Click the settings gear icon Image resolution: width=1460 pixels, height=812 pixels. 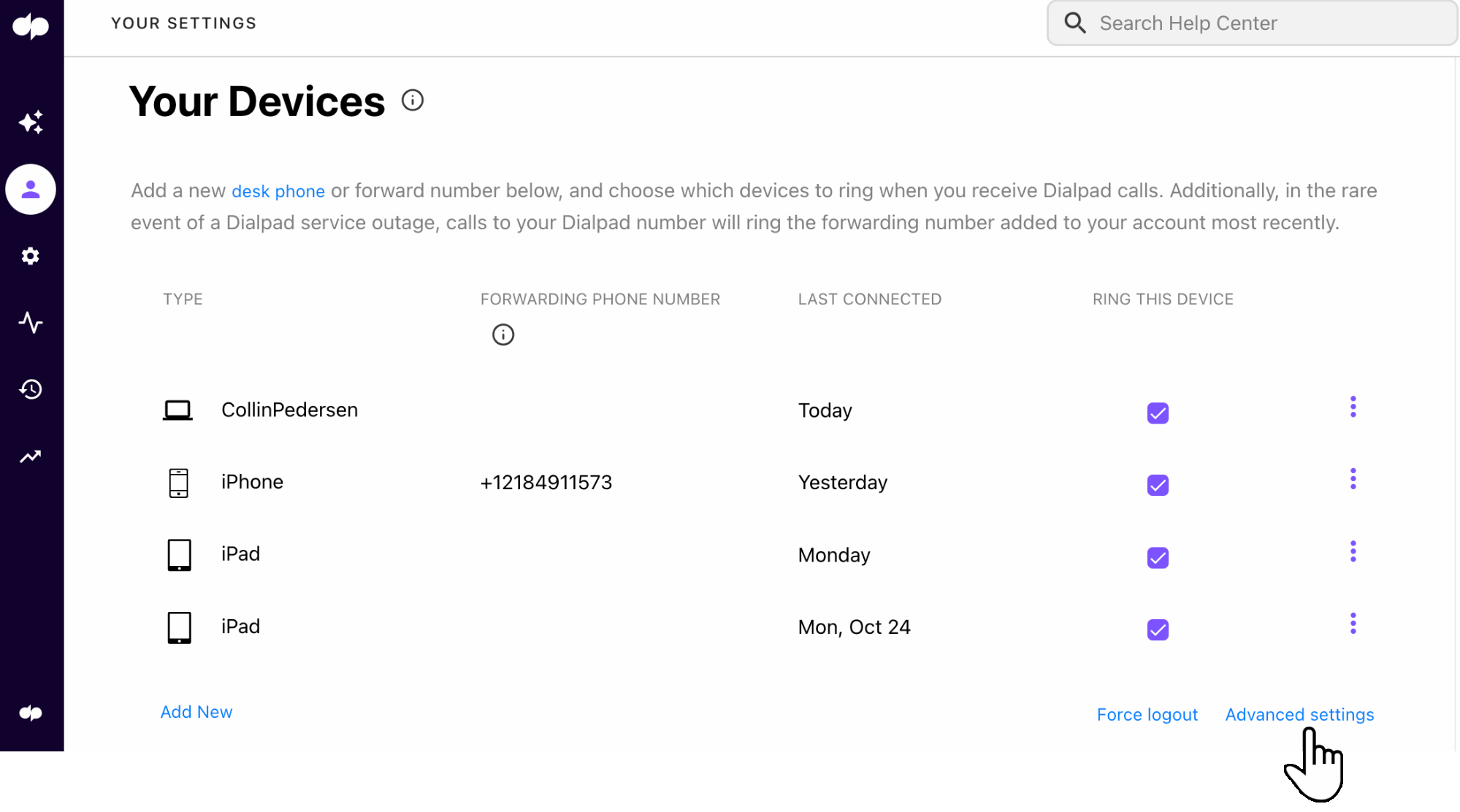(x=31, y=256)
